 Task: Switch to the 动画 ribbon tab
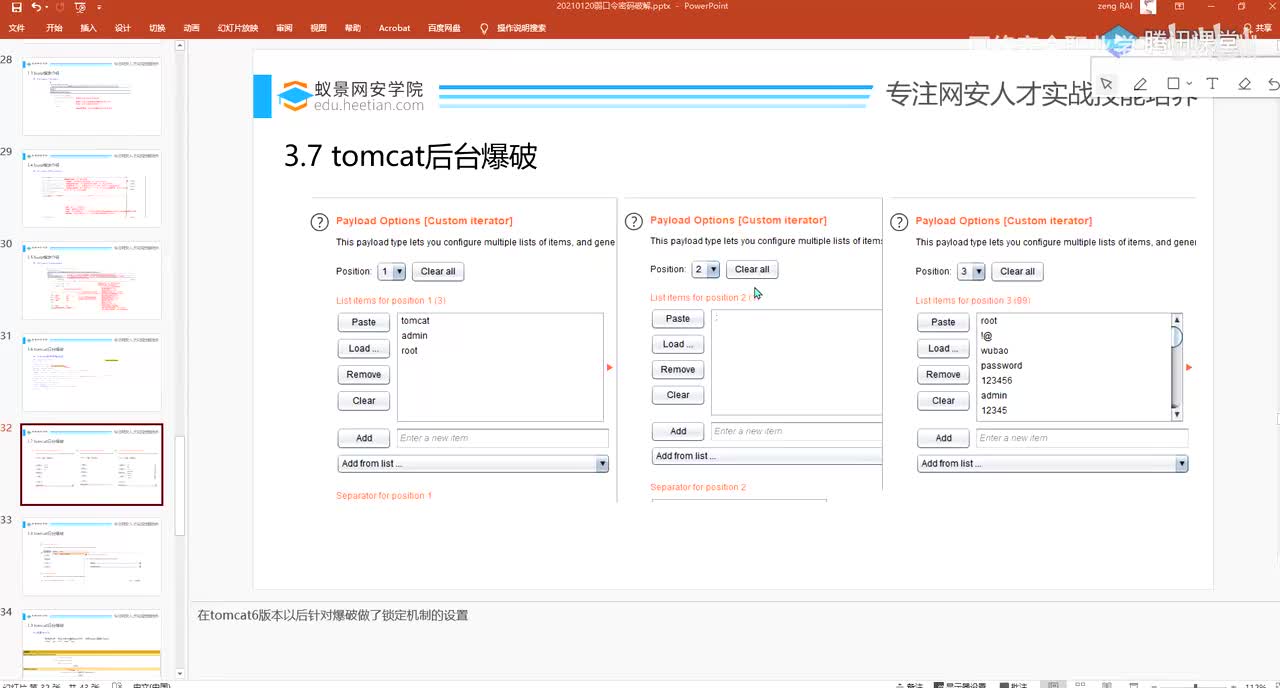pos(191,28)
